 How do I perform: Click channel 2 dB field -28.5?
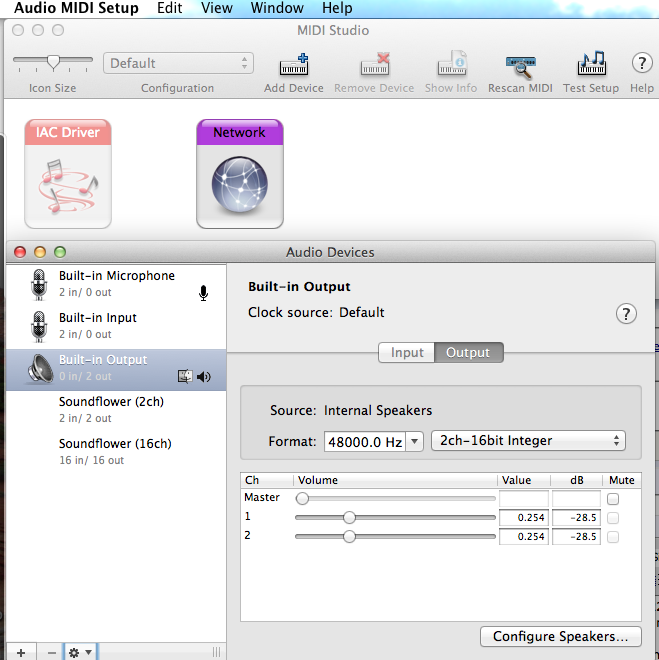(576, 537)
